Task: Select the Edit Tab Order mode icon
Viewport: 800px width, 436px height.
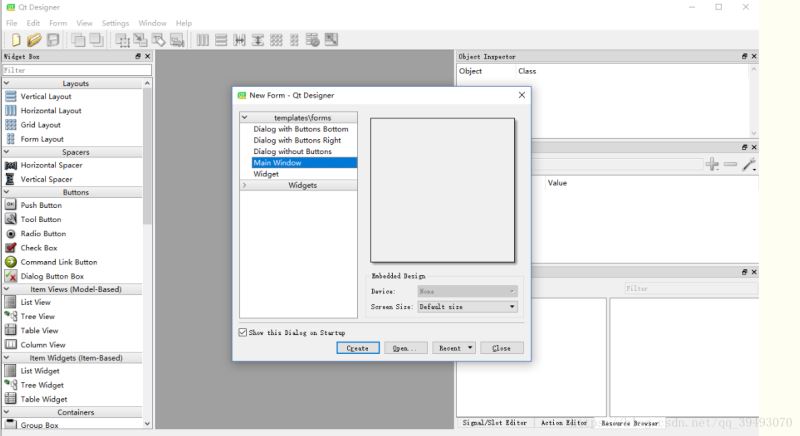Action: pyautogui.click(x=177, y=40)
